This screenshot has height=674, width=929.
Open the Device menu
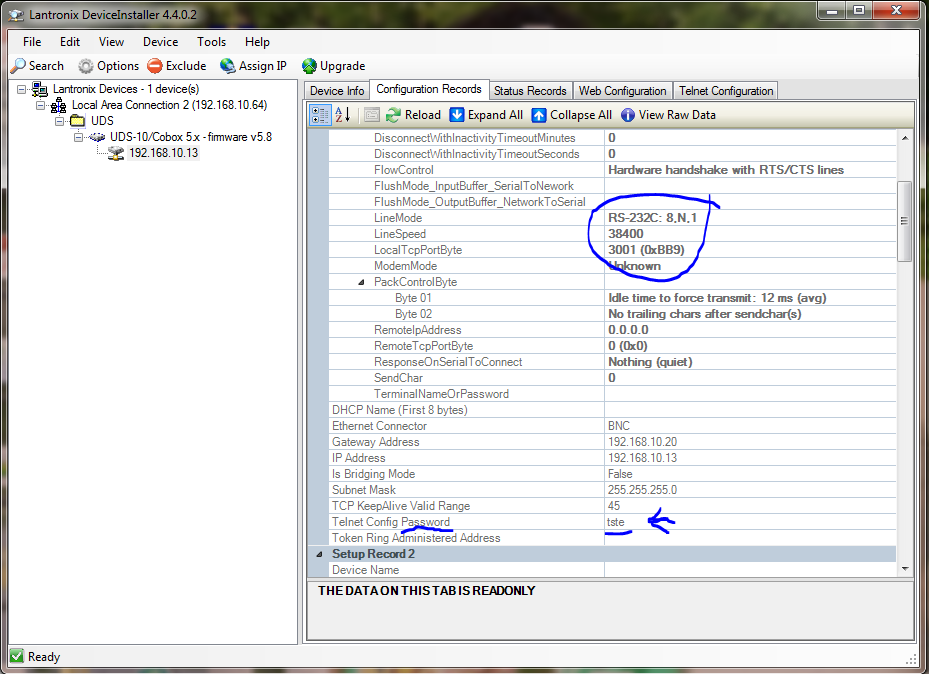(160, 42)
